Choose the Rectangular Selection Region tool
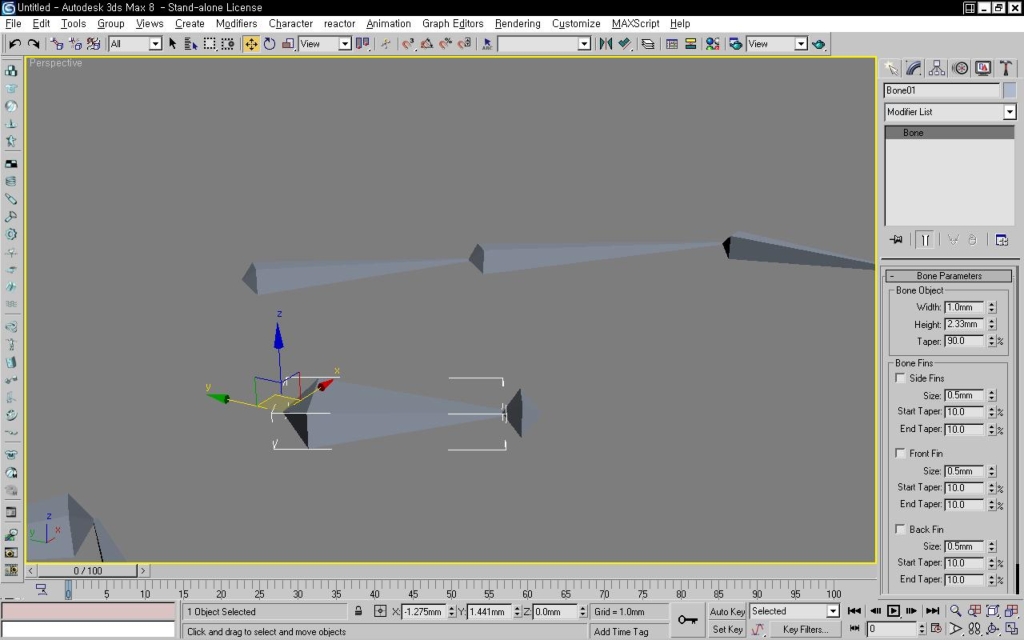Image resolution: width=1024 pixels, height=640 pixels. click(x=209, y=44)
